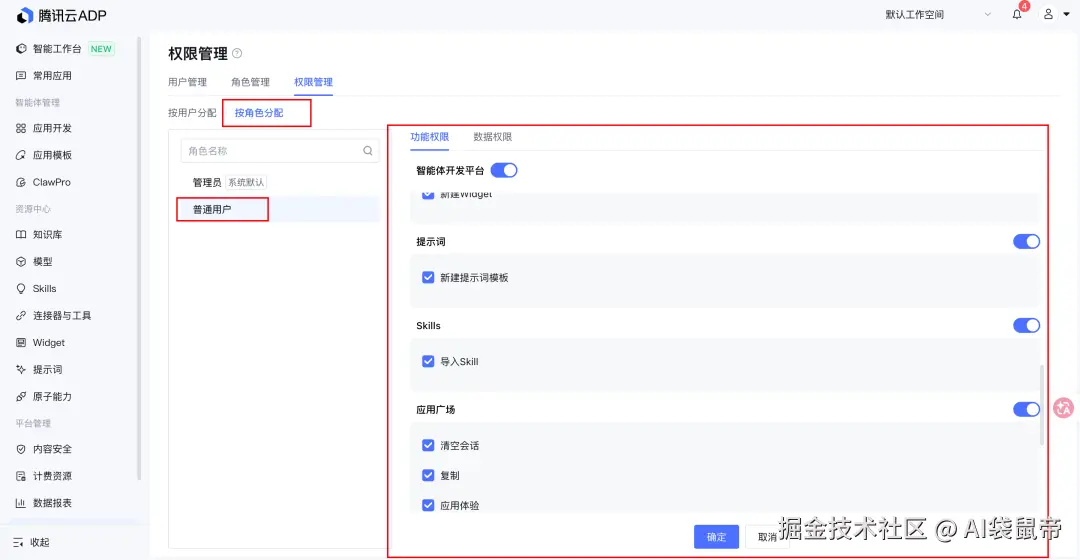Select the 按角色分配 sub-tab

click(x=259, y=113)
